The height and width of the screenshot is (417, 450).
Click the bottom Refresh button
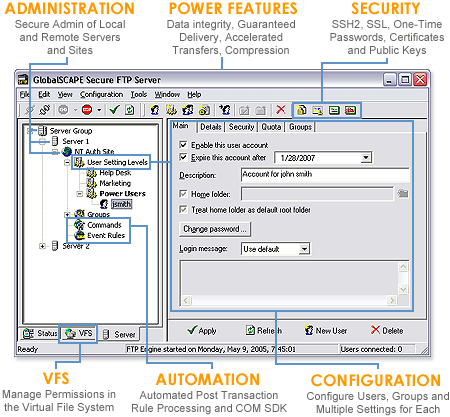(264, 330)
